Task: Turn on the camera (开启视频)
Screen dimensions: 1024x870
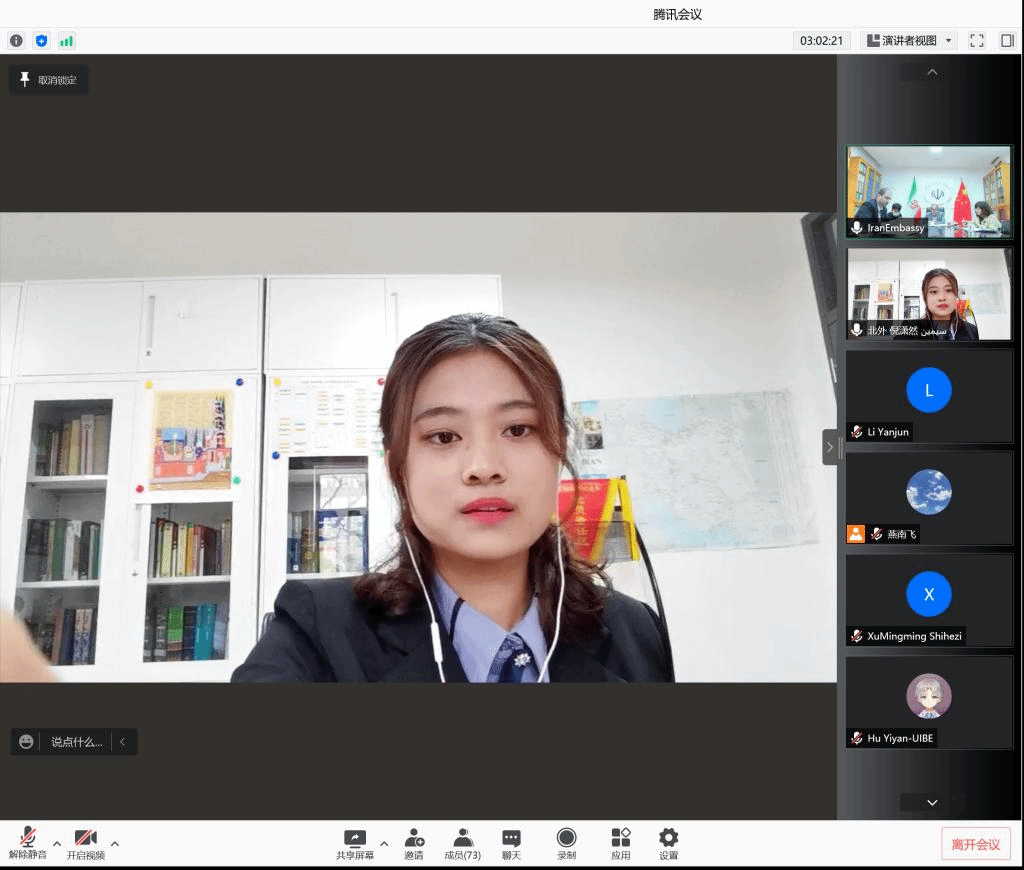Action: point(86,844)
